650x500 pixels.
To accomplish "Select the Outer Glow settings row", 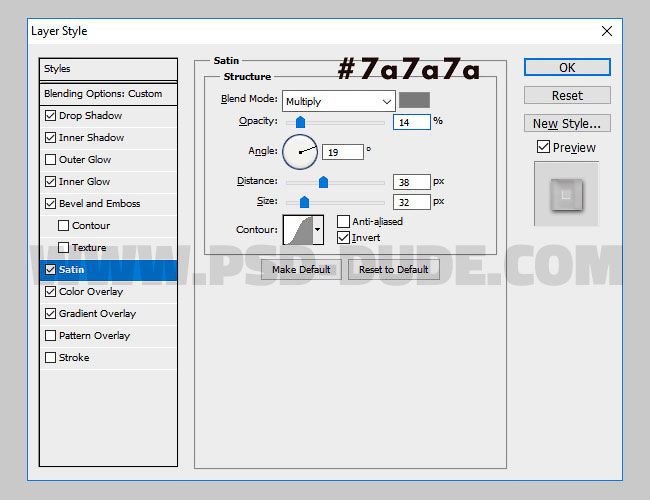I will tap(108, 160).
